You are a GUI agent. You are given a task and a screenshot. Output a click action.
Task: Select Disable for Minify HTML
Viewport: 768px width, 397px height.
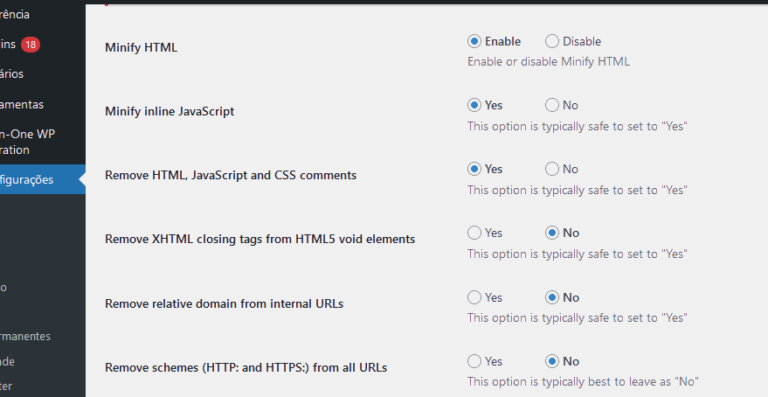(x=552, y=41)
